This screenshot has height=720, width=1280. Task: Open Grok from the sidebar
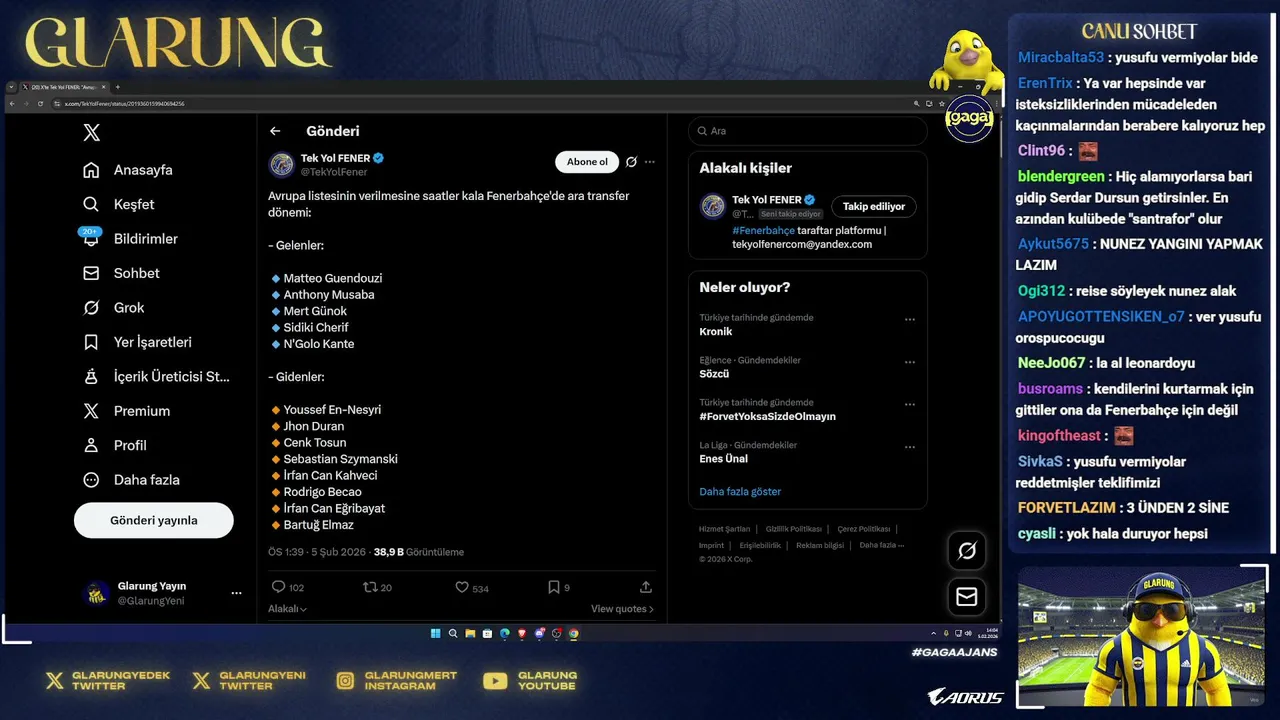113,307
